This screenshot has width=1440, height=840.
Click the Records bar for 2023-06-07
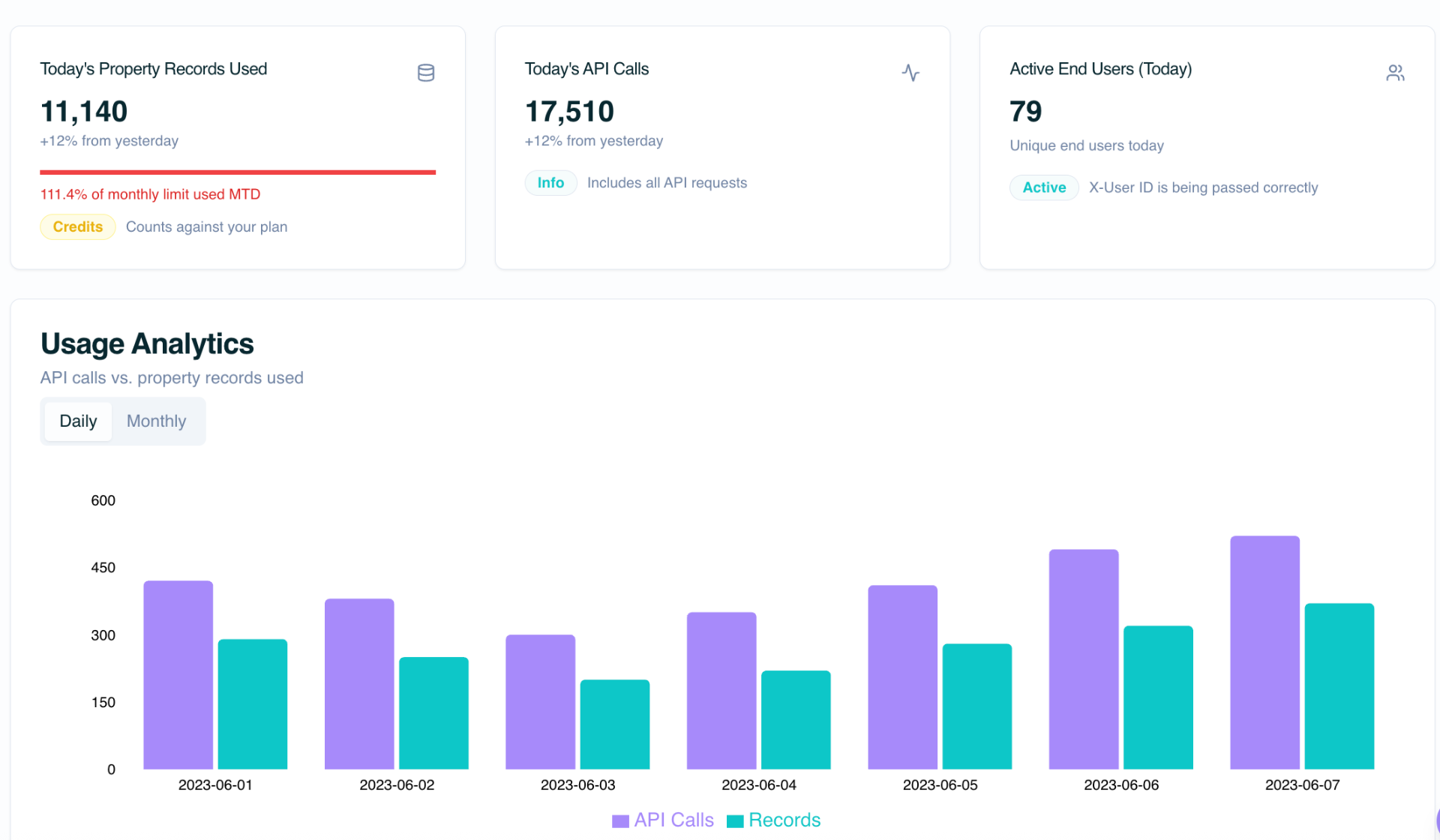coord(1339,686)
